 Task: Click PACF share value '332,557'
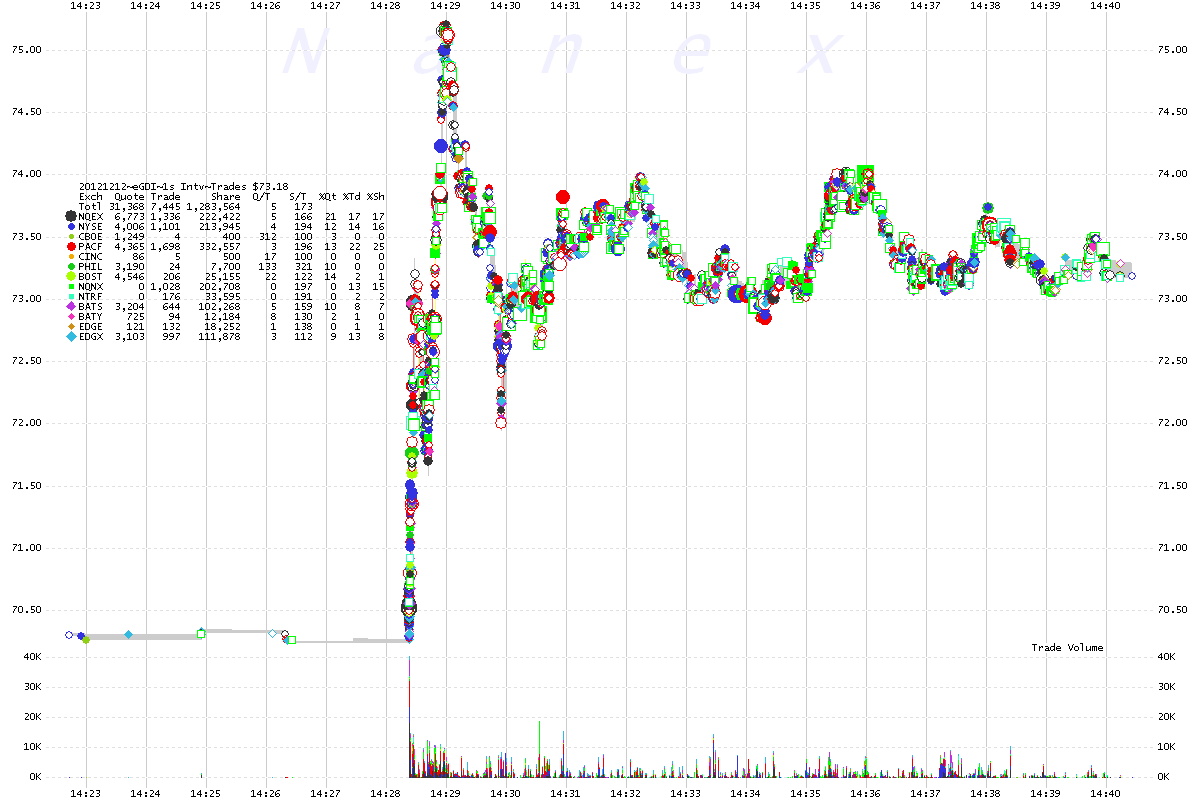click(x=222, y=246)
